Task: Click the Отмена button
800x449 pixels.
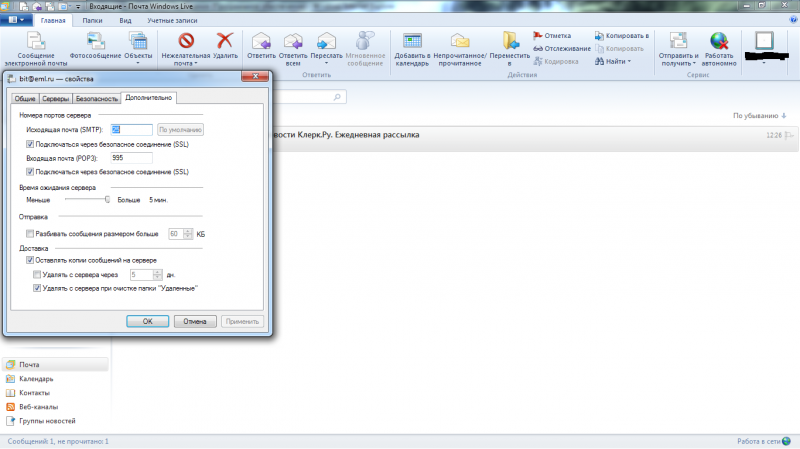Action: [x=195, y=321]
